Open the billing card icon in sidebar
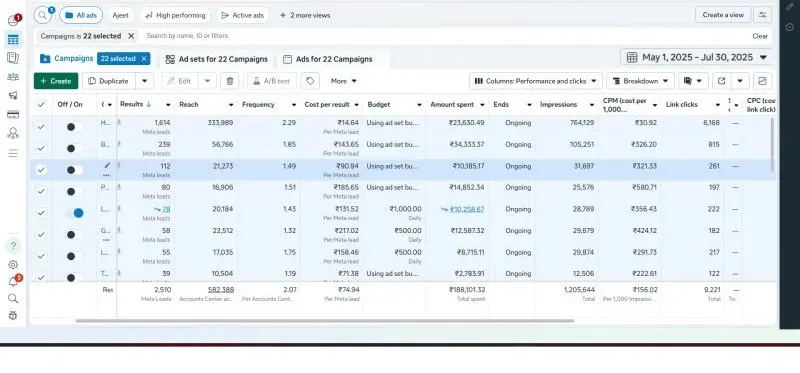This screenshot has height=373, width=800. pyautogui.click(x=13, y=114)
